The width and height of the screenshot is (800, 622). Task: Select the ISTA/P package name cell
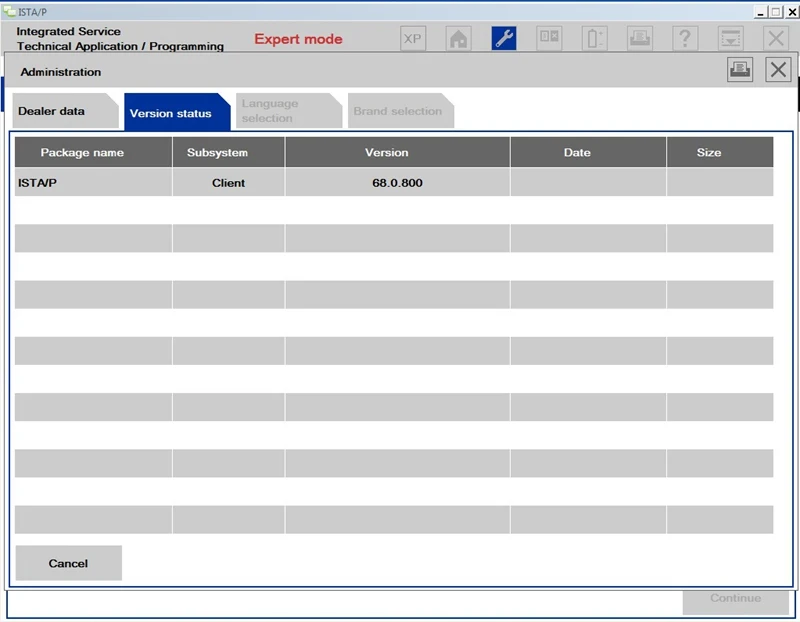click(x=93, y=182)
